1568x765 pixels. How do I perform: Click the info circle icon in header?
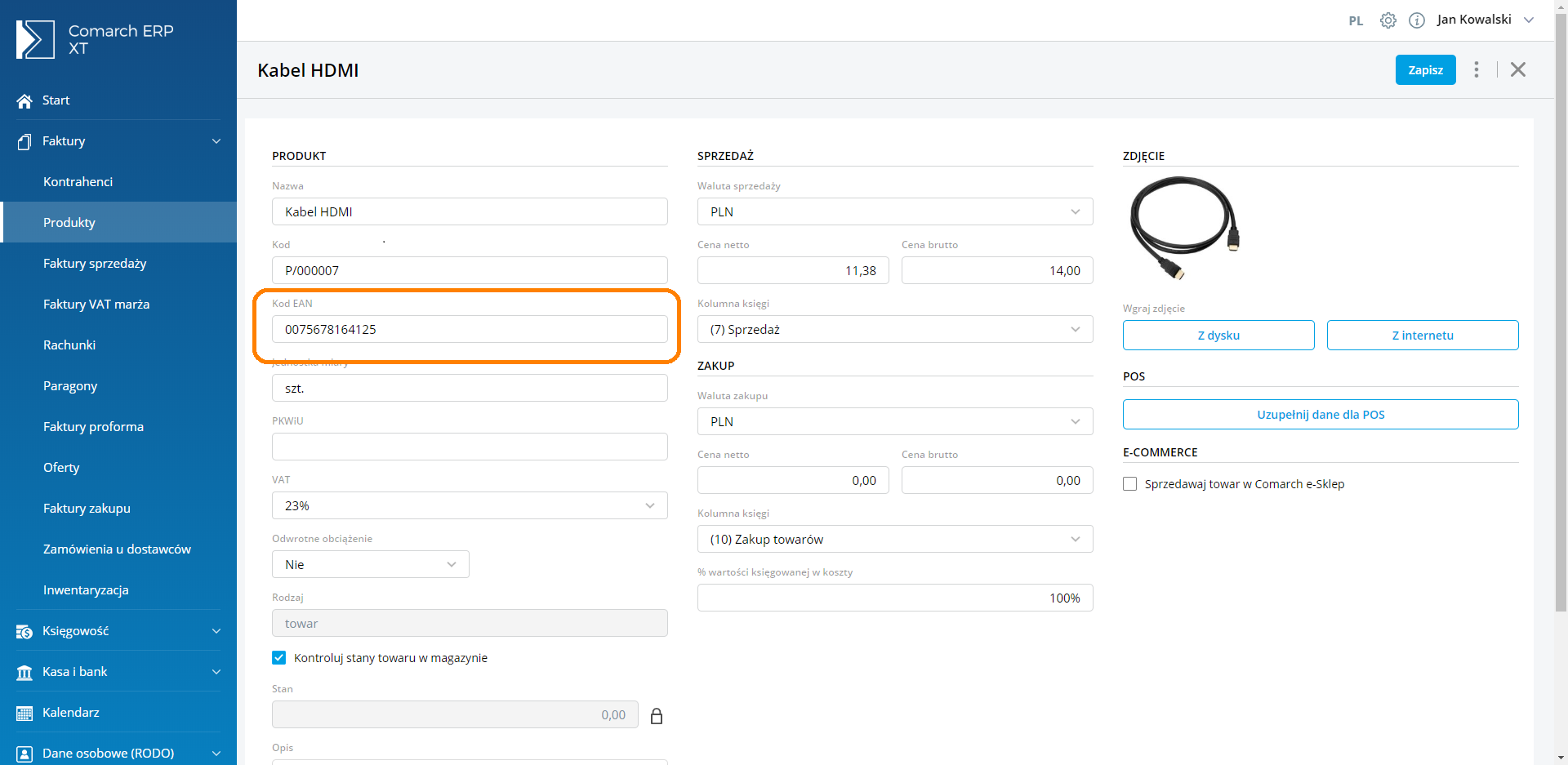click(1417, 20)
